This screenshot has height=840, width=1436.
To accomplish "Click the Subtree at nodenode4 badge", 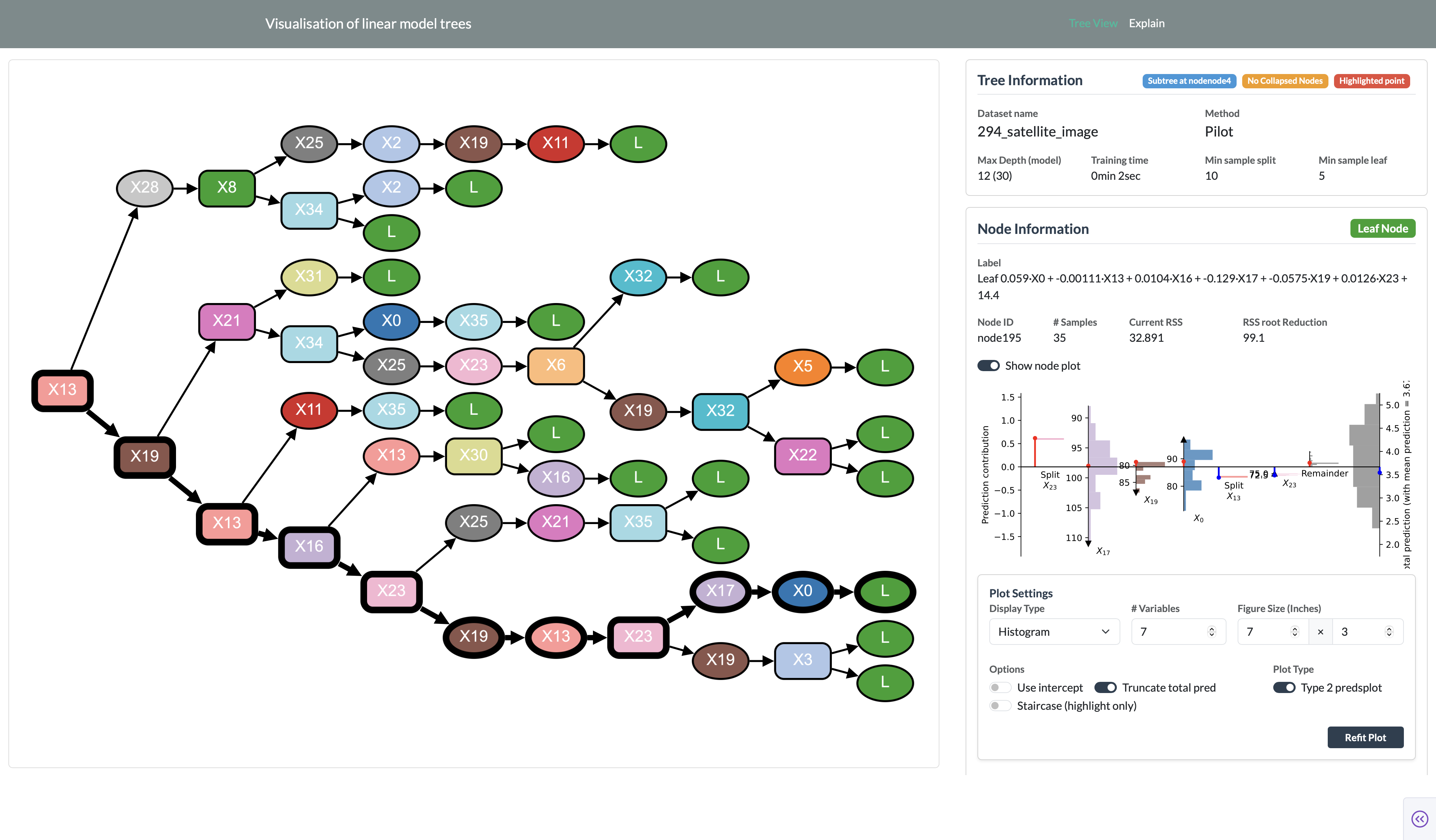I will pyautogui.click(x=1189, y=81).
